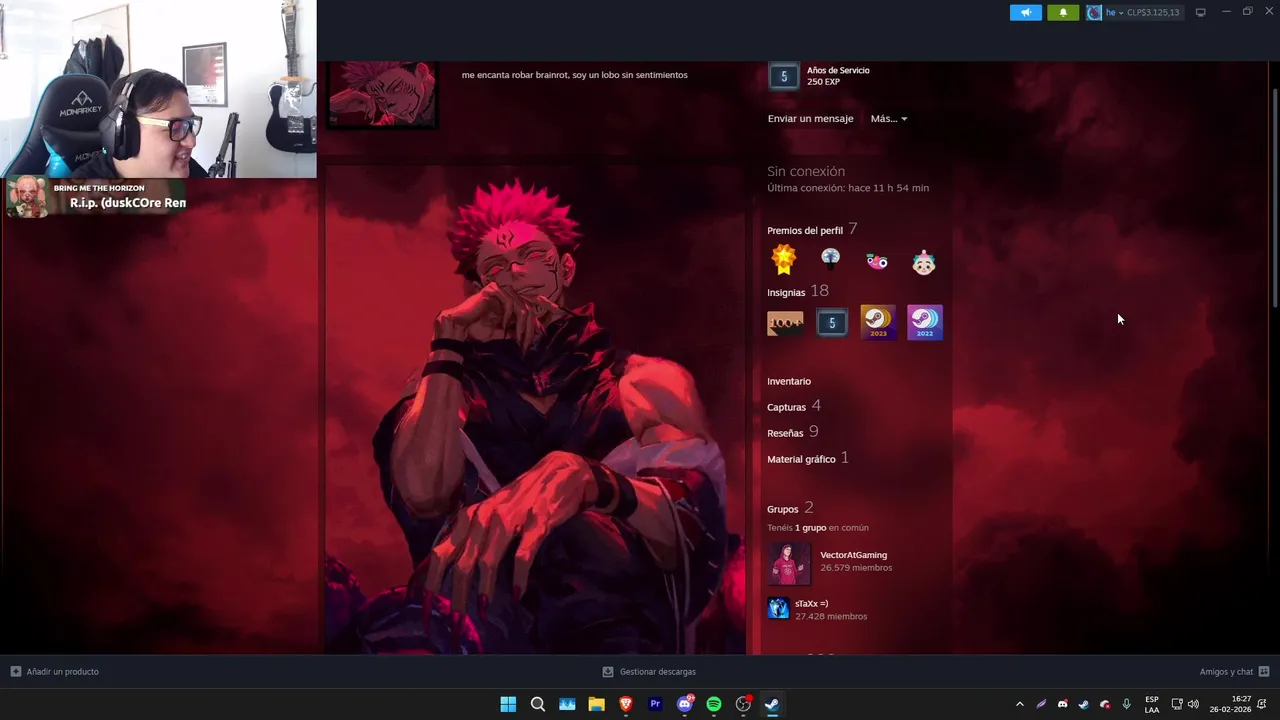Open Spotify from taskbar
The width and height of the screenshot is (1280, 720).
click(714, 704)
